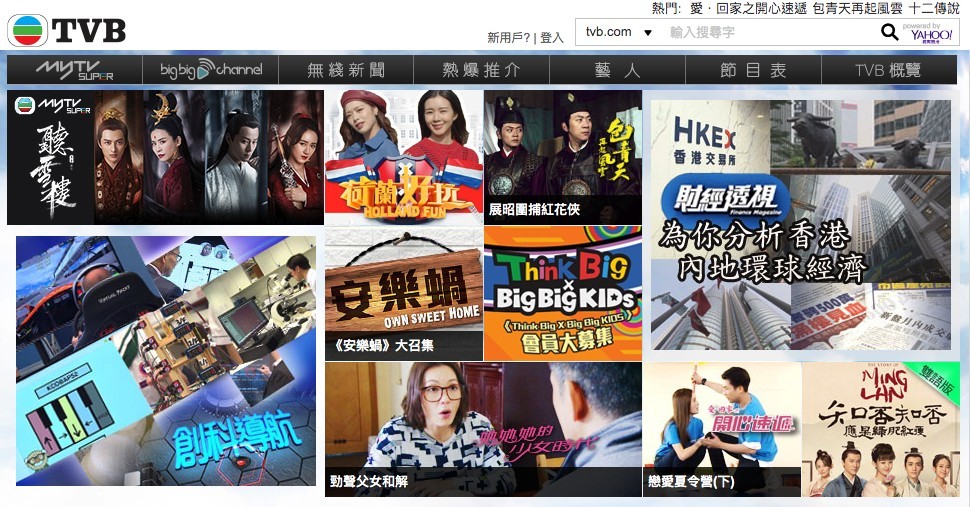This screenshot has width=970, height=507.
Task: Click the TVB logo
Action: pyautogui.click(x=67, y=30)
